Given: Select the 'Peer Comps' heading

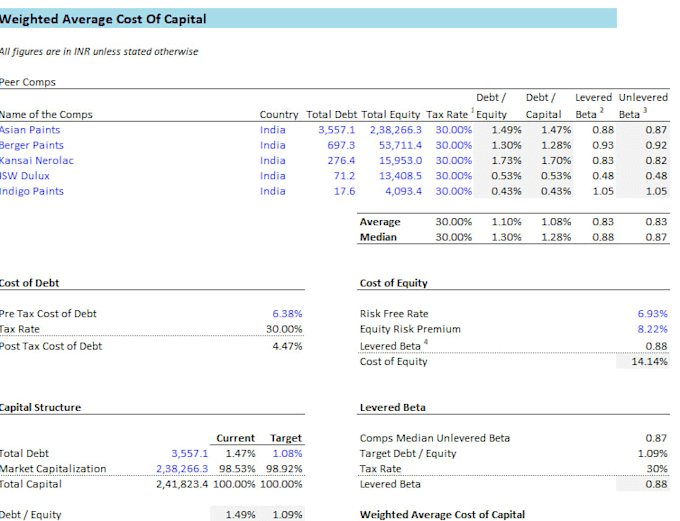Looking at the screenshot, I should 28,82.
